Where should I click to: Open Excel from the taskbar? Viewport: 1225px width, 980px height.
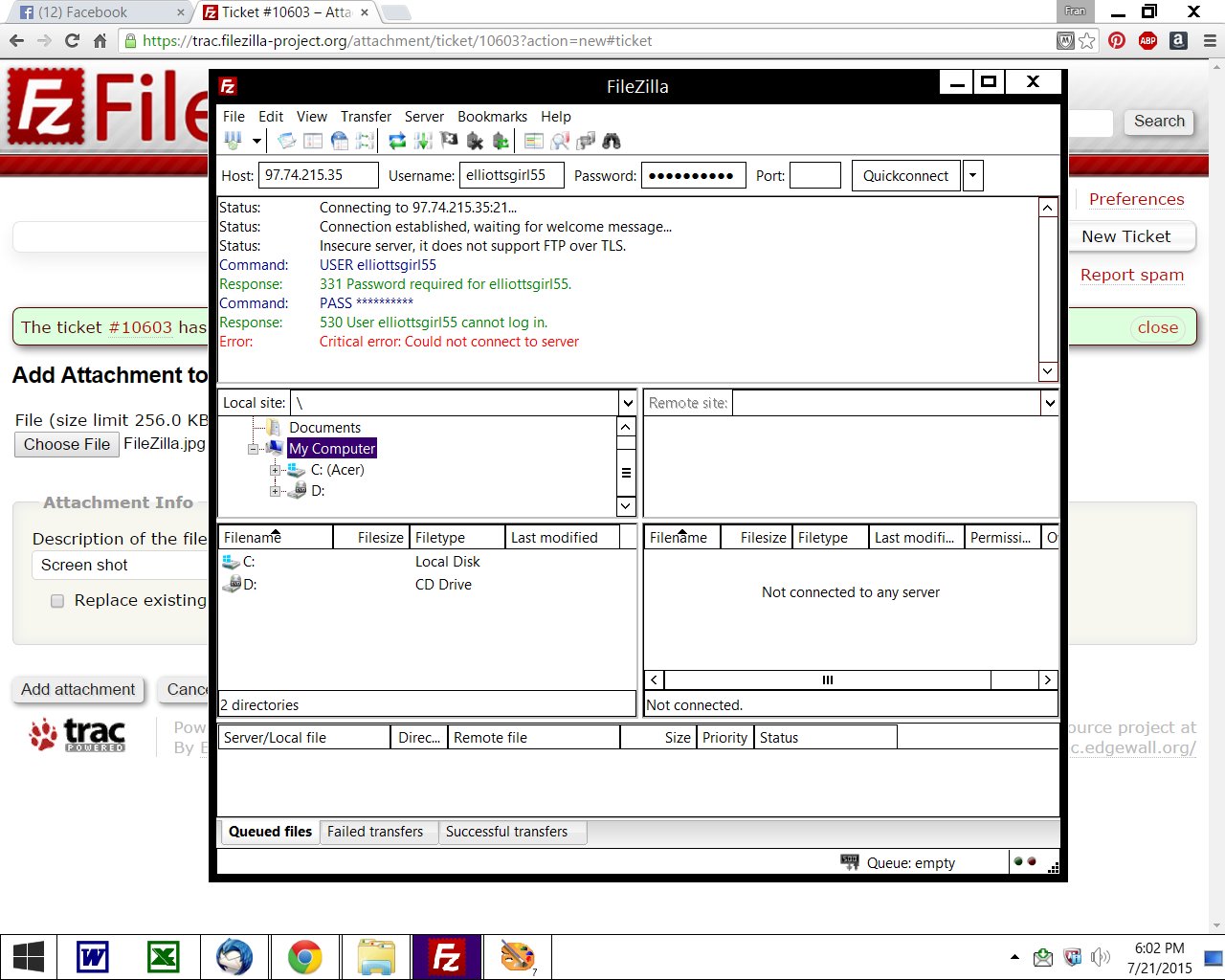164,957
